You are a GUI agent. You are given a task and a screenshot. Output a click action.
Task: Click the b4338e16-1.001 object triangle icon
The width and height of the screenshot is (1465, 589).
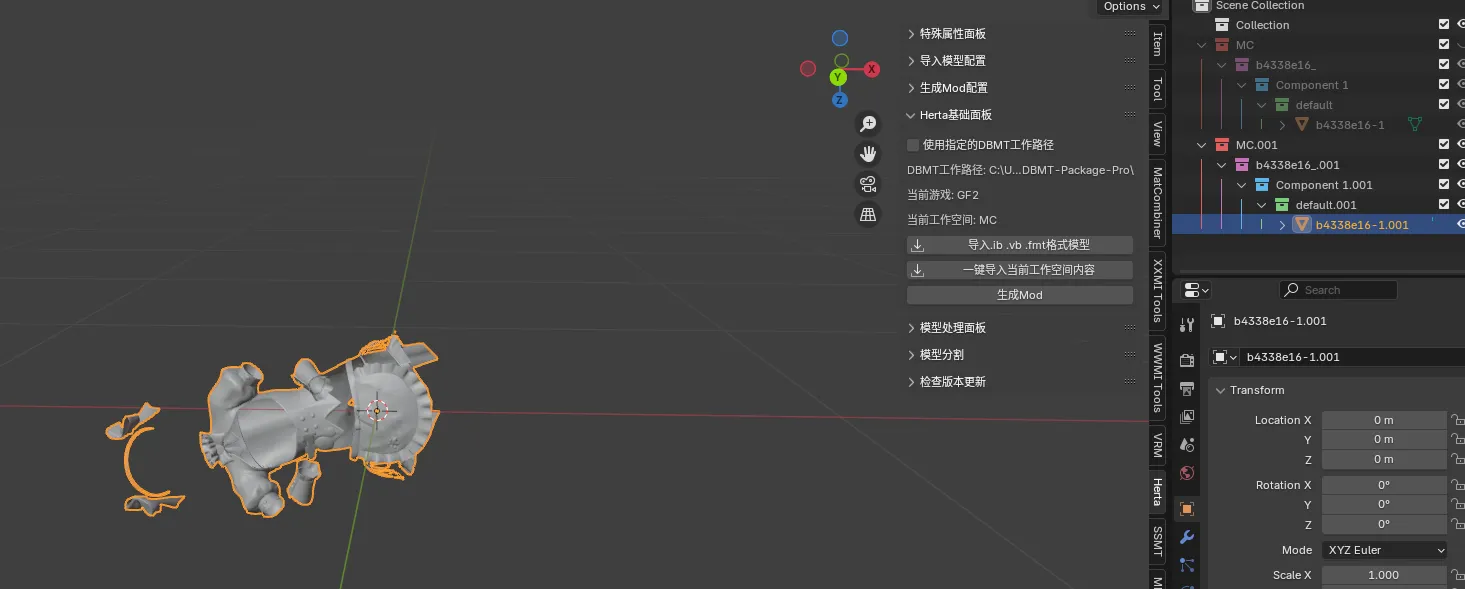tap(1301, 225)
